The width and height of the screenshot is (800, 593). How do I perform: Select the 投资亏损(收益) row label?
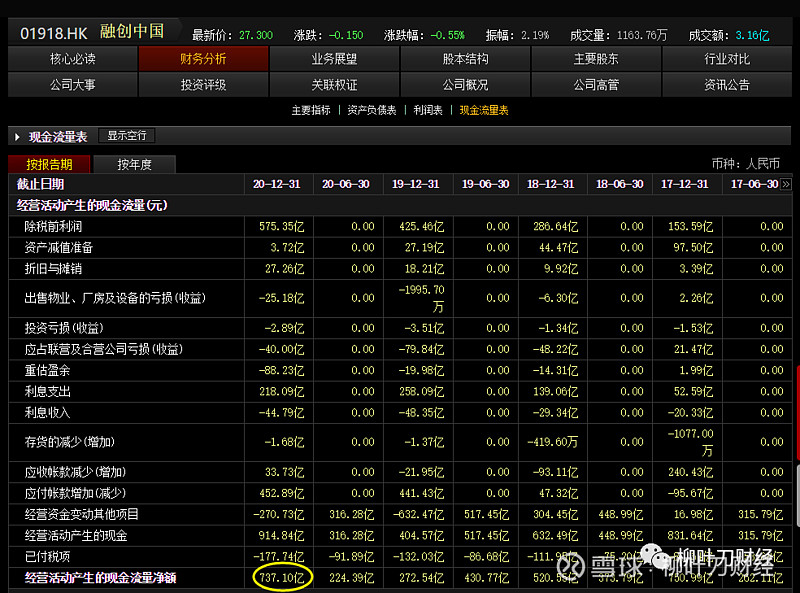click(x=64, y=328)
